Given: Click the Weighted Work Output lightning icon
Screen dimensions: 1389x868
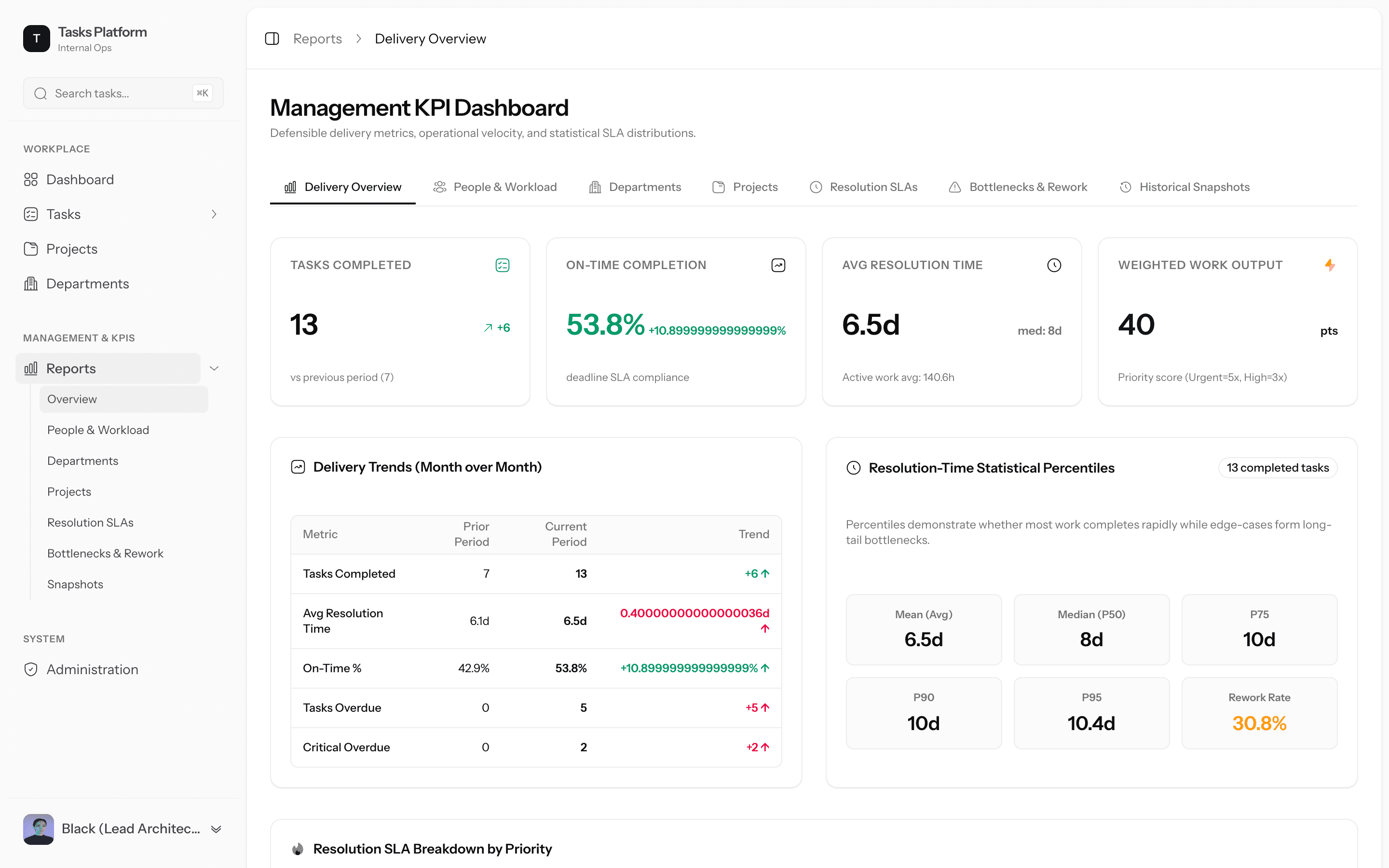Looking at the screenshot, I should [1330, 265].
